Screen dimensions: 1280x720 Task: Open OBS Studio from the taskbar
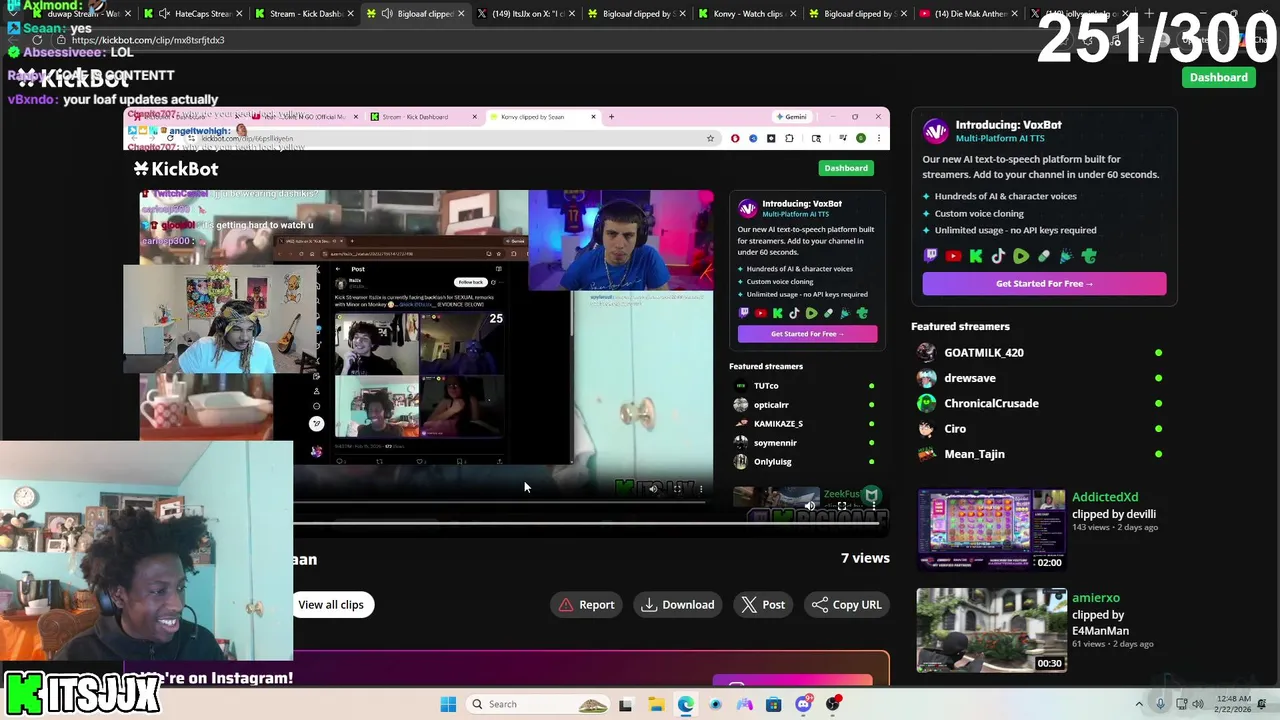(832, 704)
